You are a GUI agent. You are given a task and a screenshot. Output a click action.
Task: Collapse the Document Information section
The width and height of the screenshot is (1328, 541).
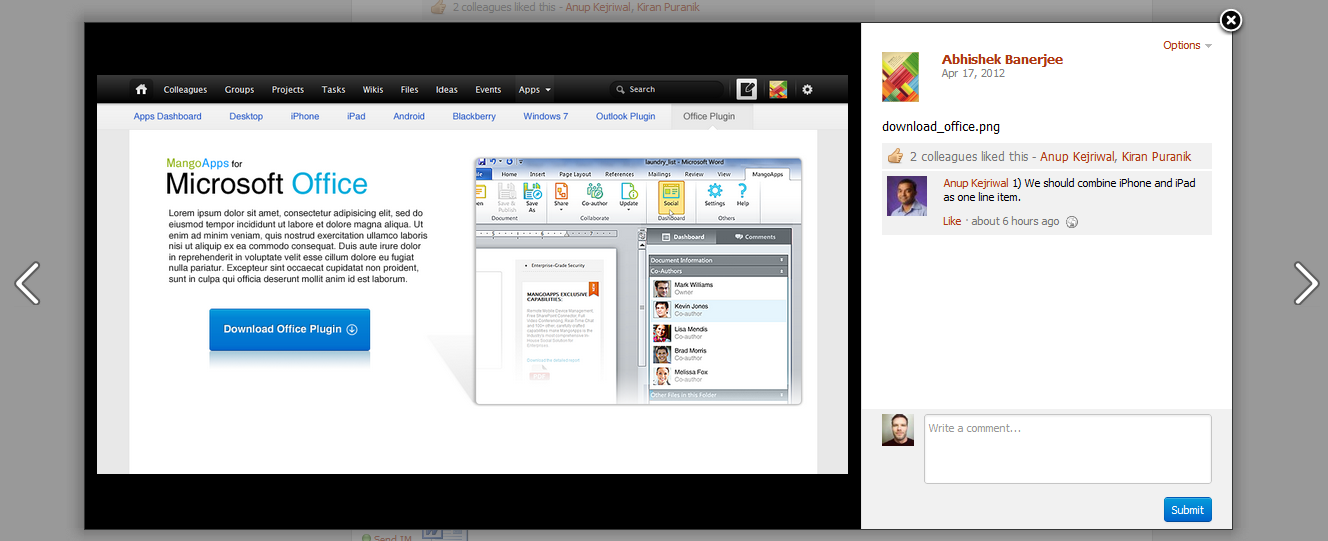click(719, 260)
